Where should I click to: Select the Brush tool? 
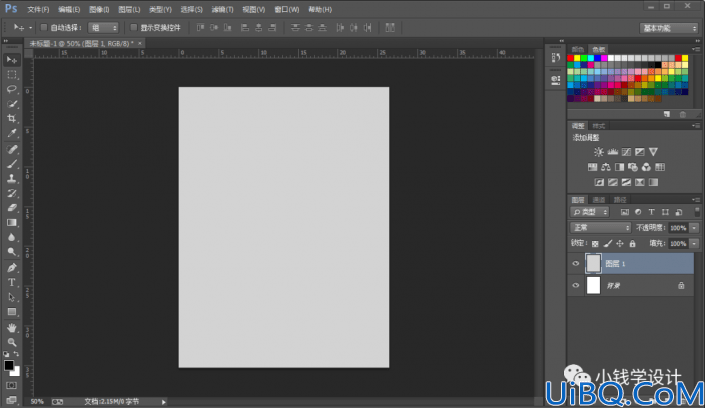12,164
